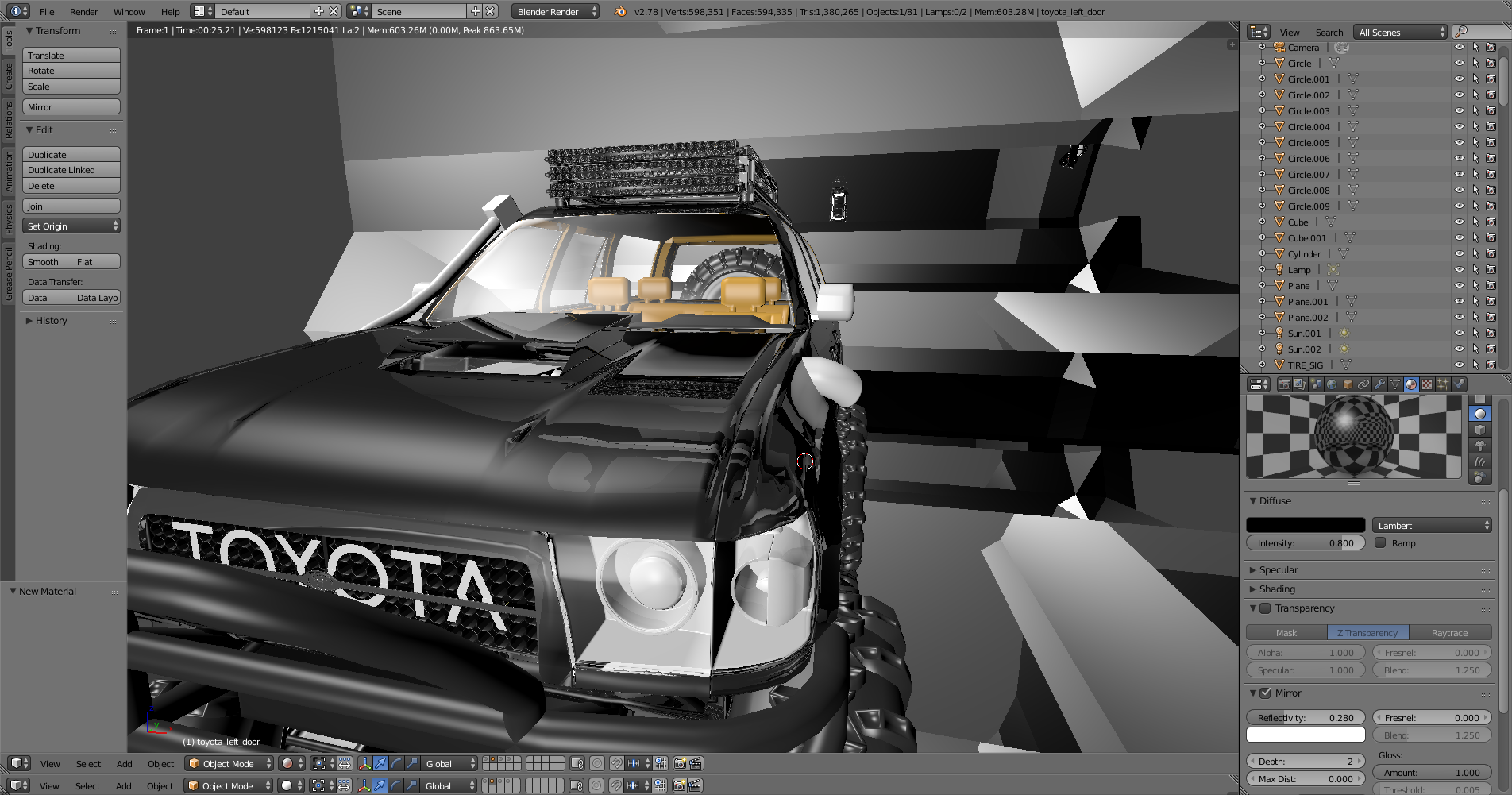Hide Camera object with its eye icon
The width and height of the screenshot is (1512, 795).
point(1459,48)
